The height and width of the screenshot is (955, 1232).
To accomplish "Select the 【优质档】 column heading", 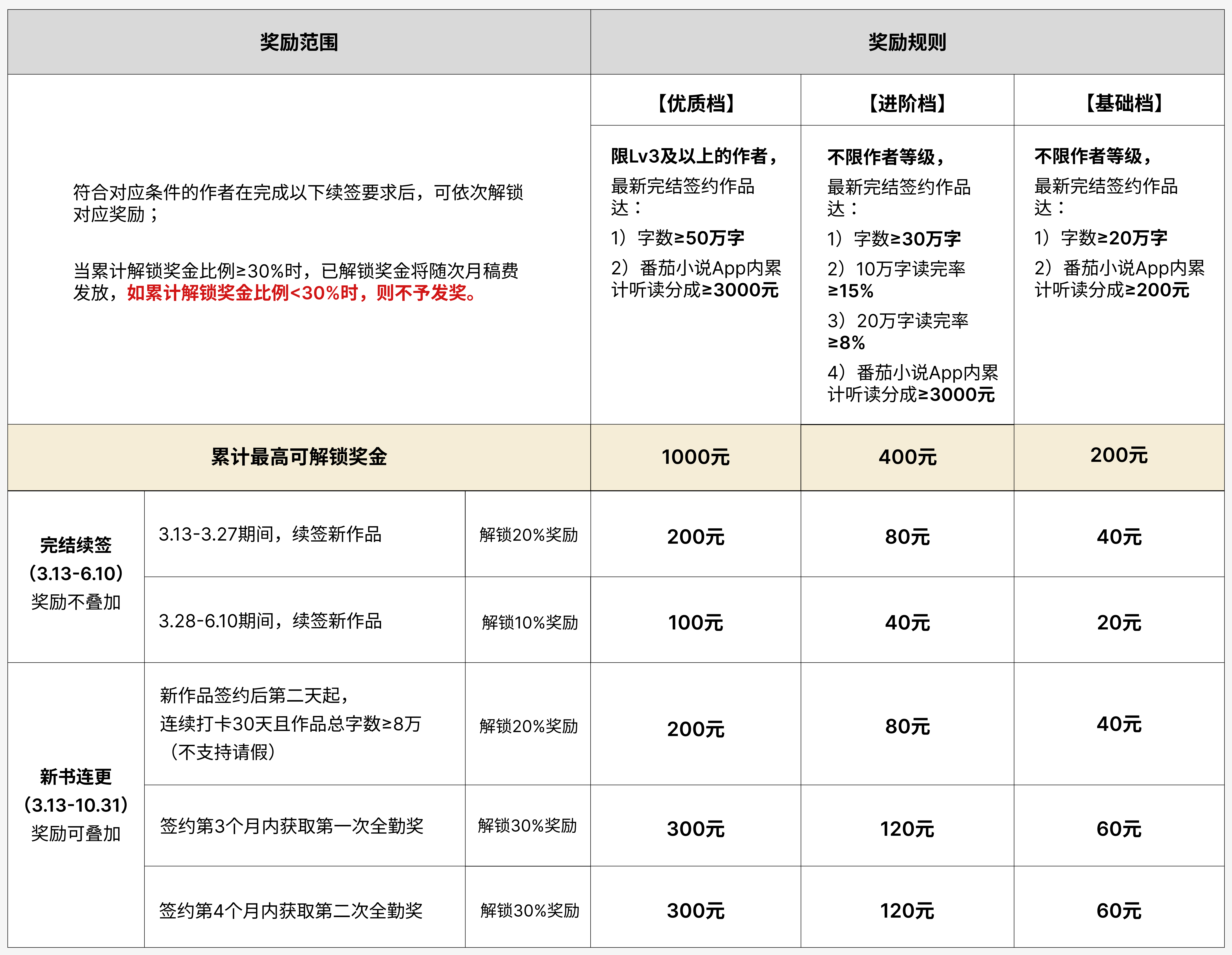I will 696,103.
